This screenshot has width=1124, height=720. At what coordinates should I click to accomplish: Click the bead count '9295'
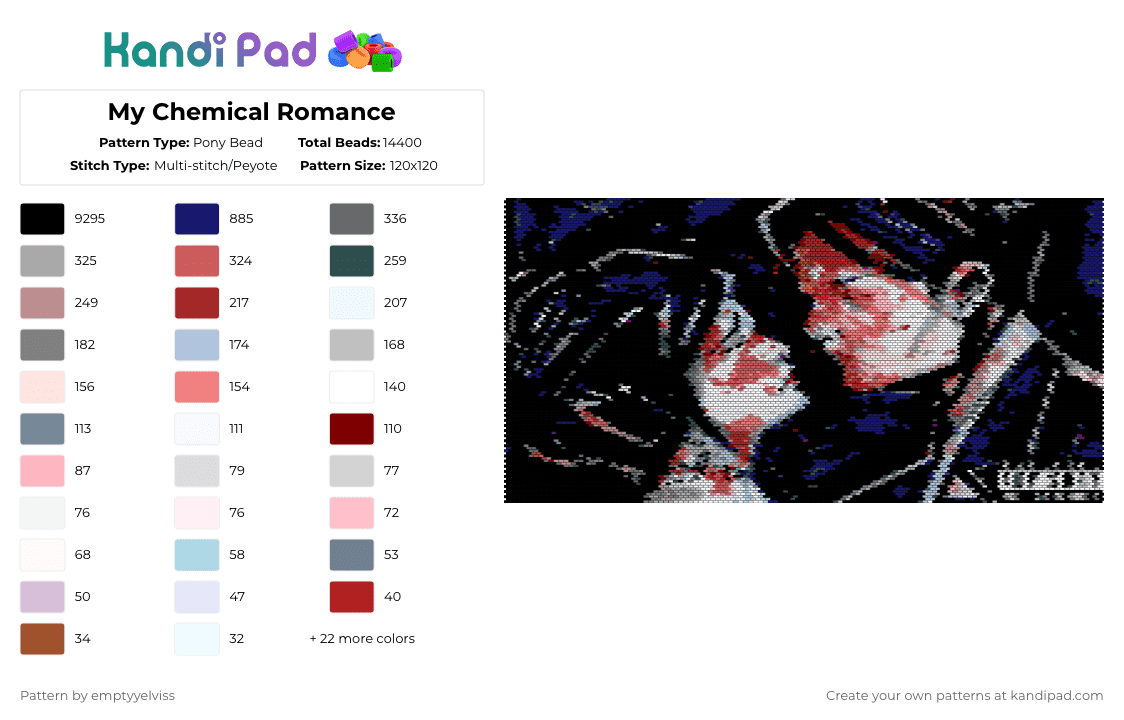click(x=90, y=219)
